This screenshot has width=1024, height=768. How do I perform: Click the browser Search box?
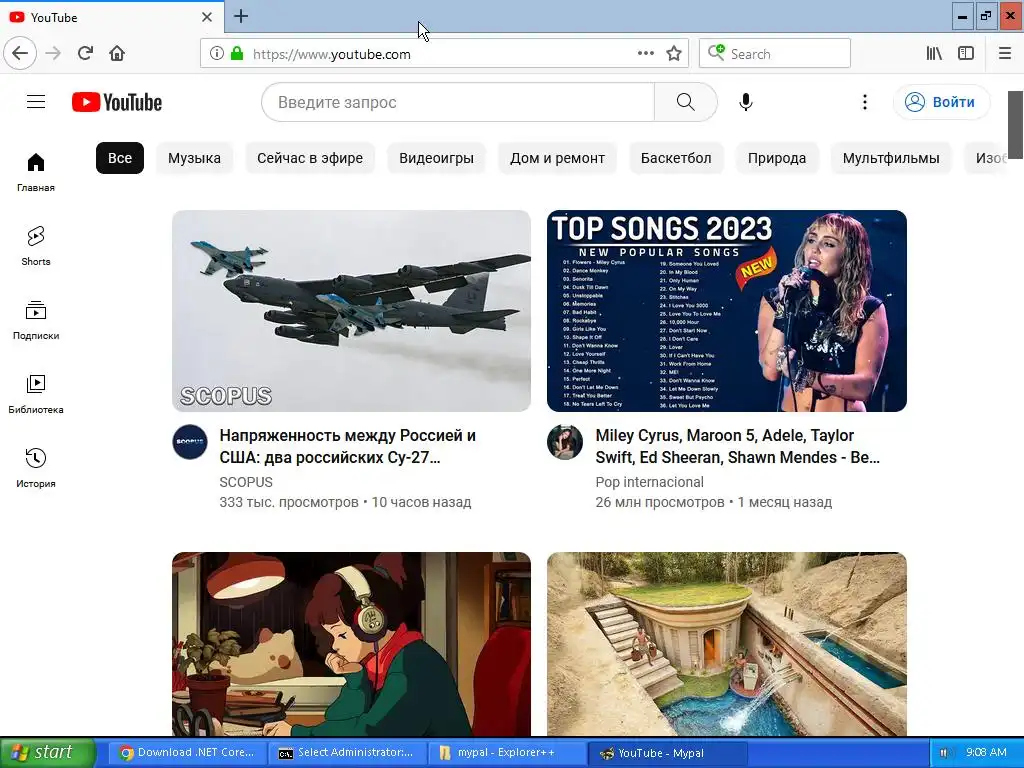pyautogui.click(x=775, y=54)
